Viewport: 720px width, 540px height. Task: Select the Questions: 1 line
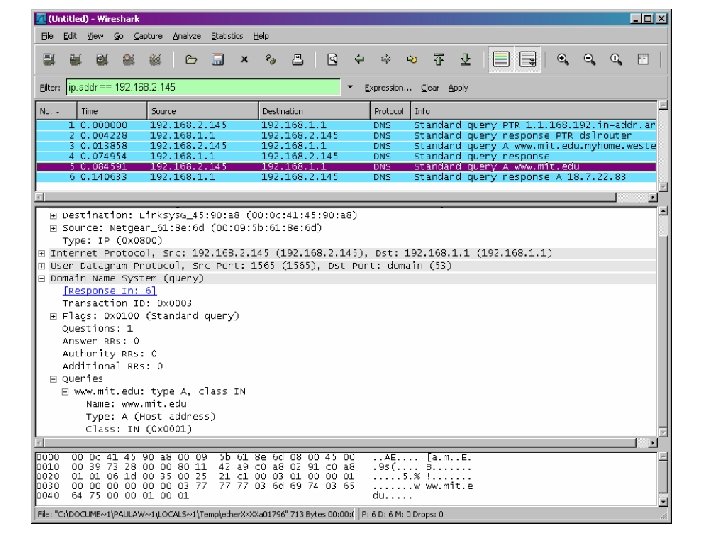(97, 328)
